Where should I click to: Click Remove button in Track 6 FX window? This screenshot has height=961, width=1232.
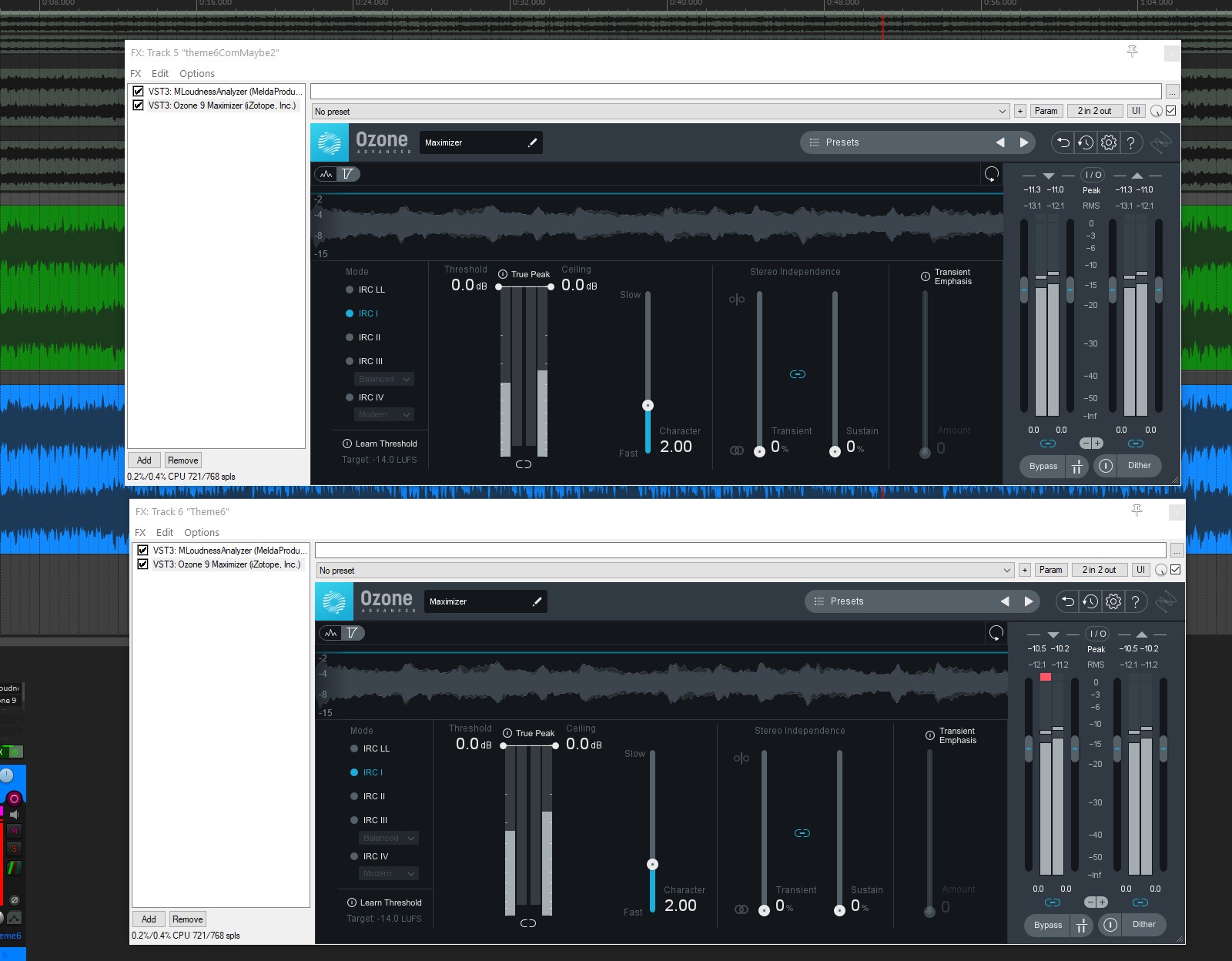coord(188,919)
